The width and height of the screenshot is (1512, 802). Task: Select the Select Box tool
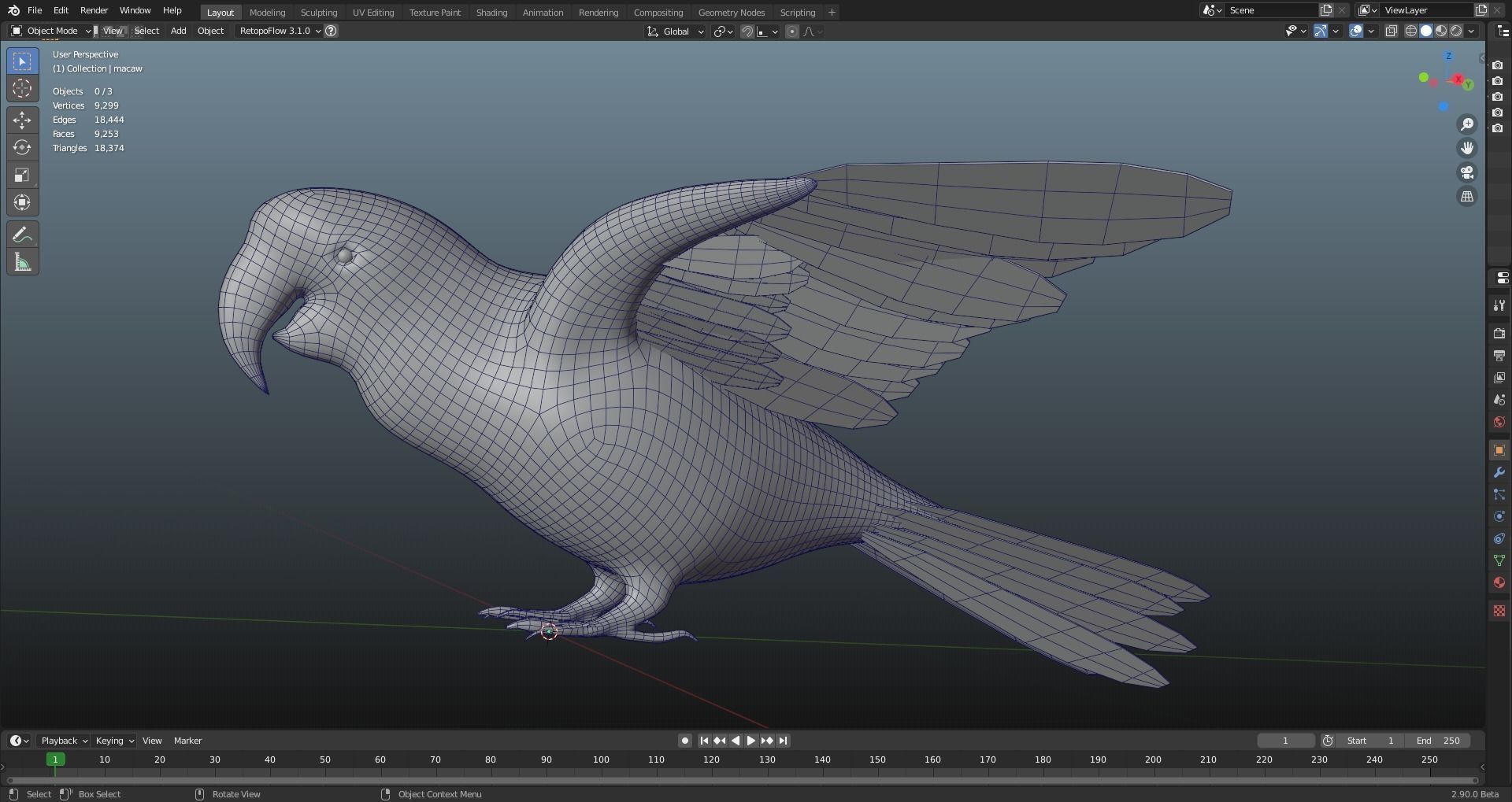click(x=22, y=61)
